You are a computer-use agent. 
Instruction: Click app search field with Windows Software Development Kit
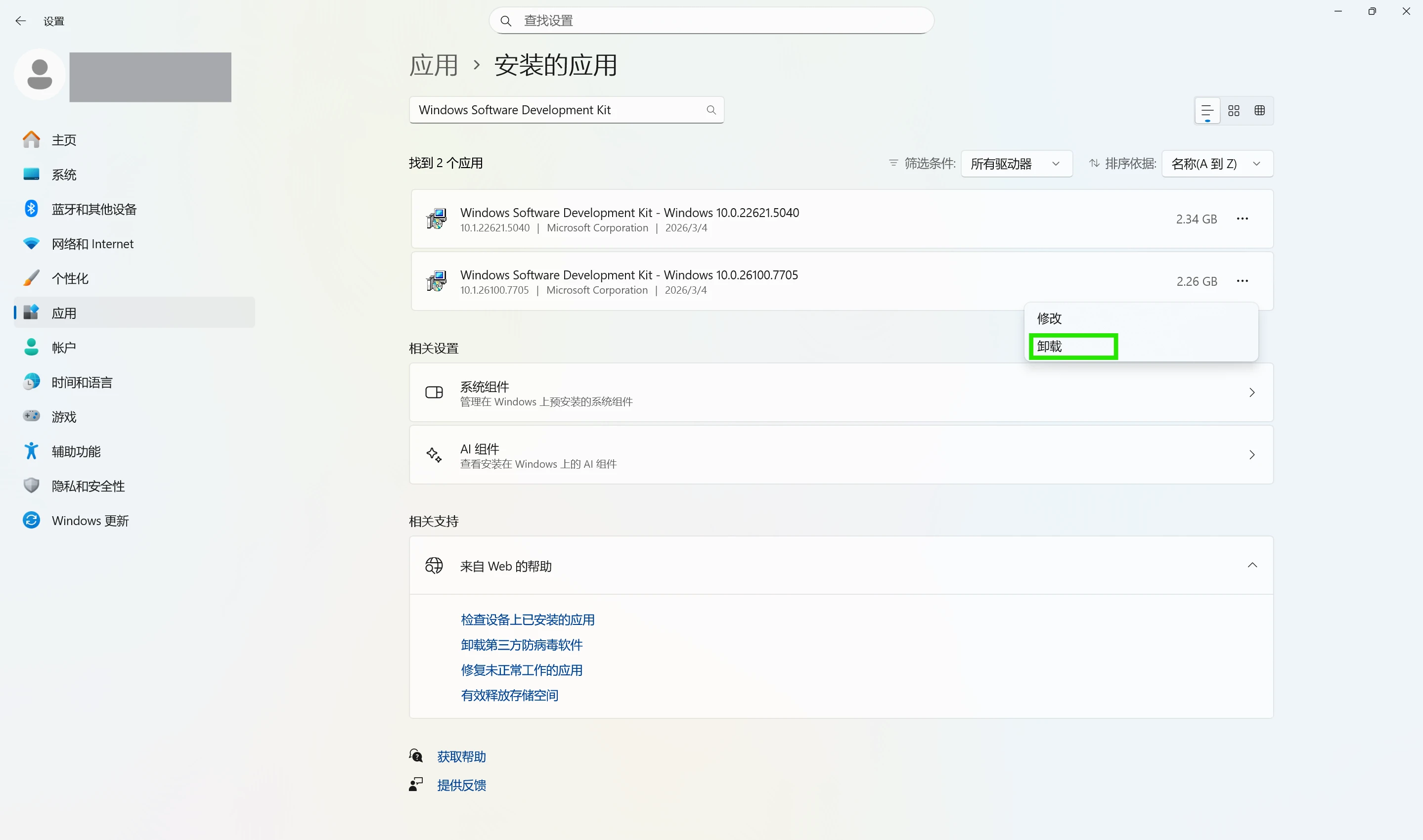(566, 110)
